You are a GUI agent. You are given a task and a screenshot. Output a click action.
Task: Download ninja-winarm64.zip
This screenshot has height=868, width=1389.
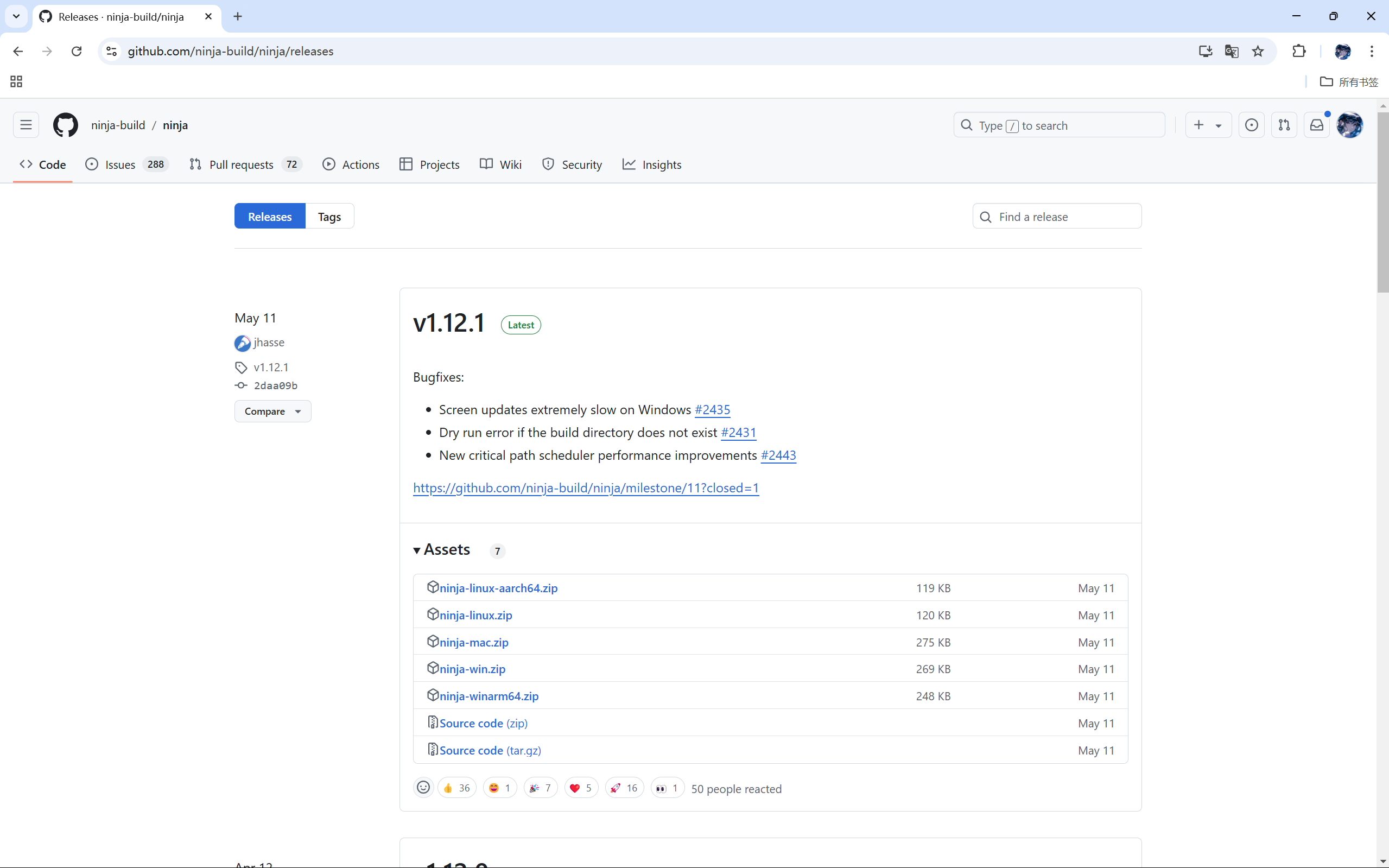click(489, 696)
